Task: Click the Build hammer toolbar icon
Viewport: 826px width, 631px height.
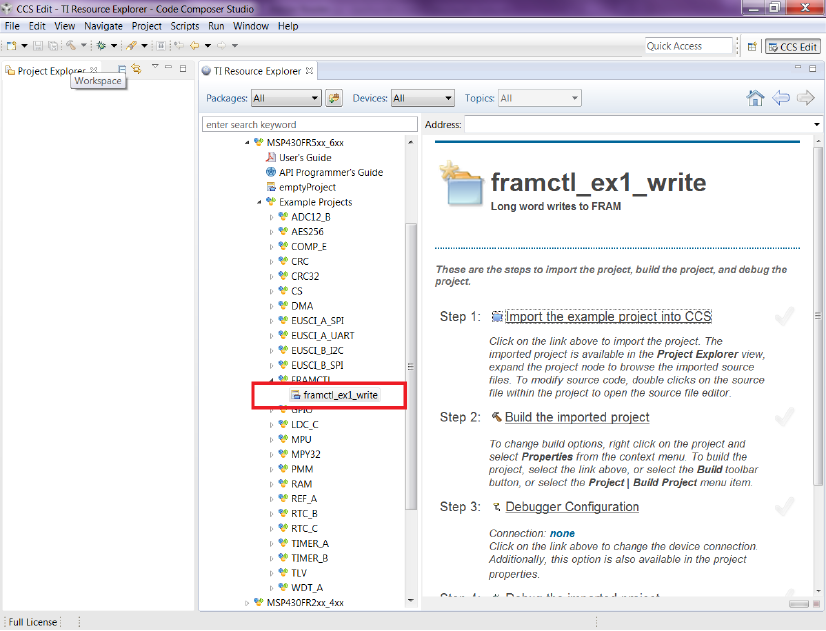Action: point(71,46)
